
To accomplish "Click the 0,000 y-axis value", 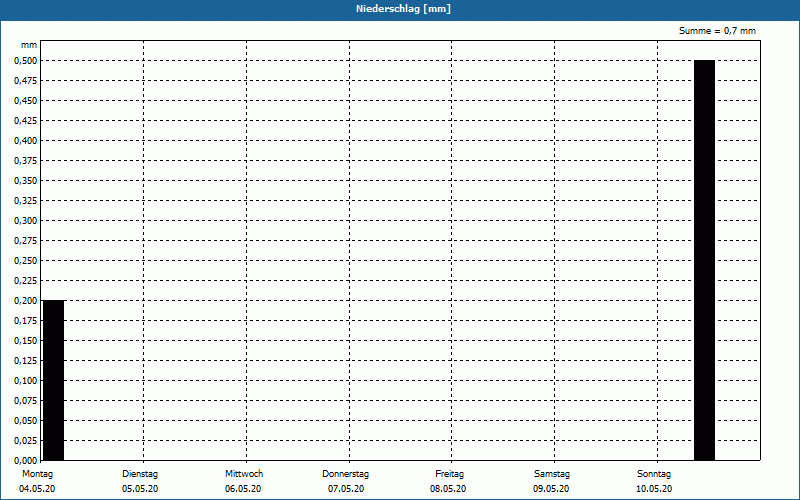I will point(26,460).
